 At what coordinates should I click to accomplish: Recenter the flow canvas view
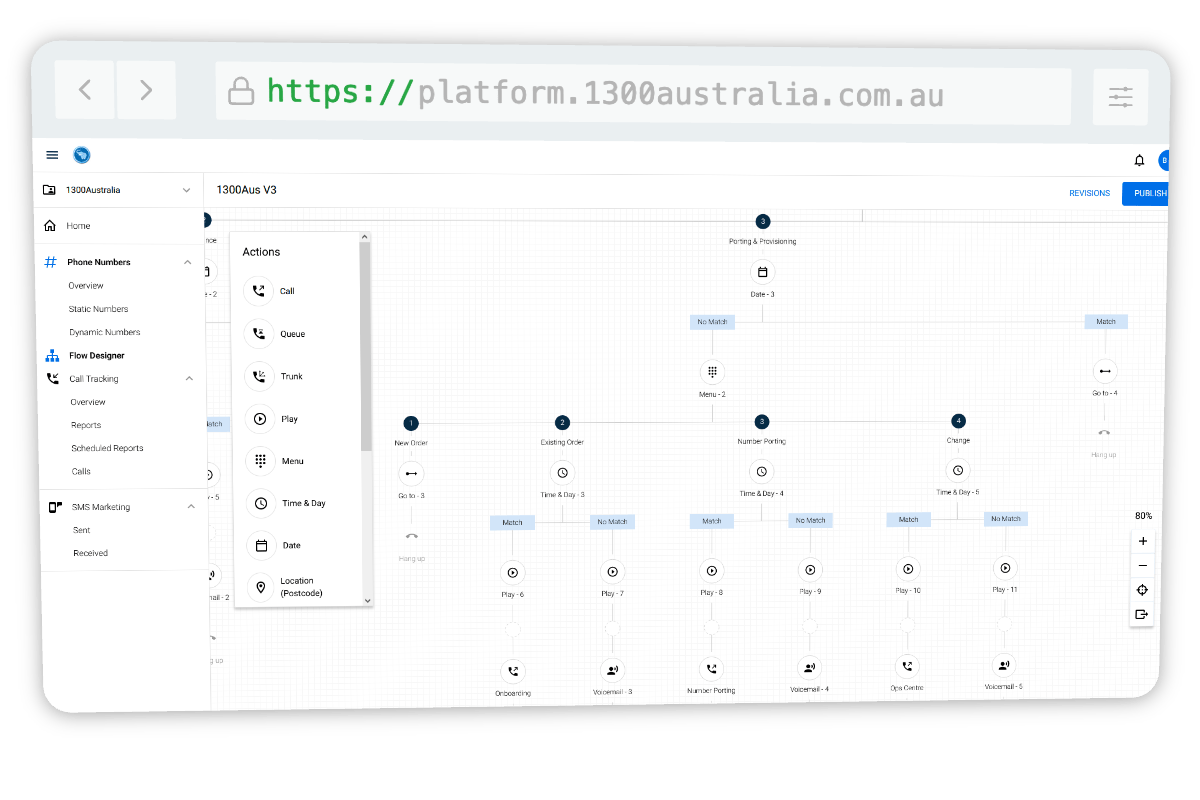pyautogui.click(x=1143, y=590)
